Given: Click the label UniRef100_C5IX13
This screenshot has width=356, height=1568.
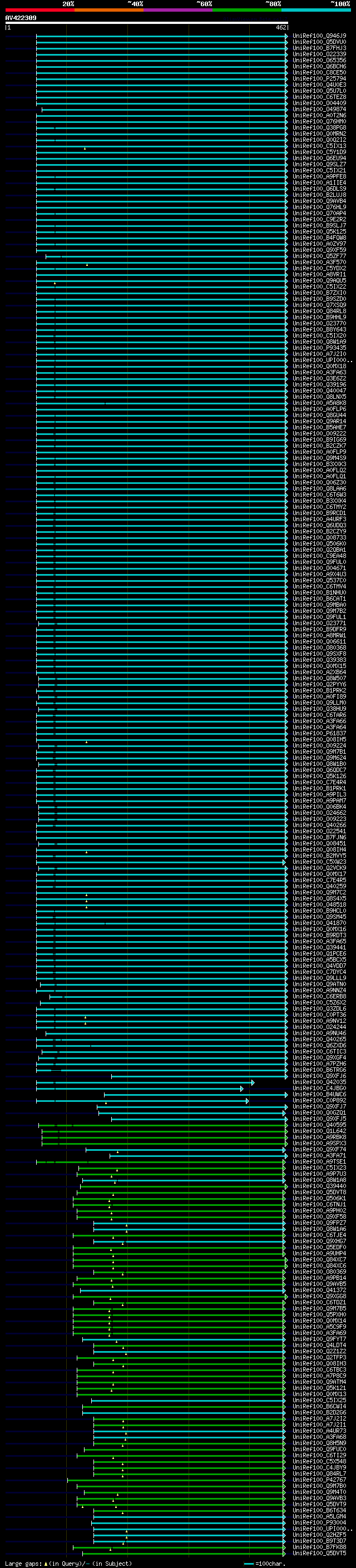Looking at the screenshot, I should point(319,146).
